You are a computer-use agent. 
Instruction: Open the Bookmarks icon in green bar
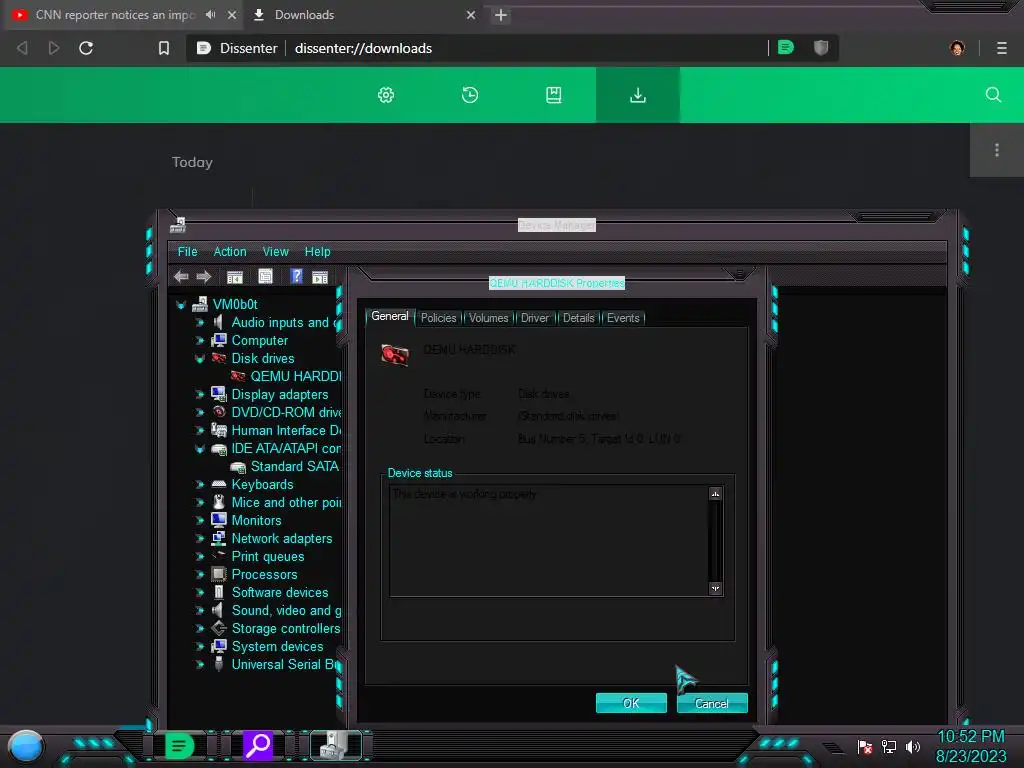[554, 95]
